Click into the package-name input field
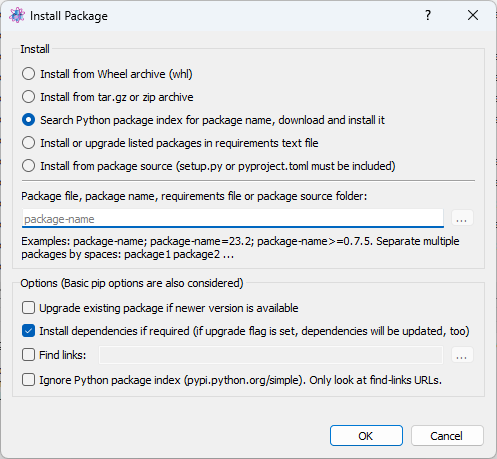 coord(233,219)
